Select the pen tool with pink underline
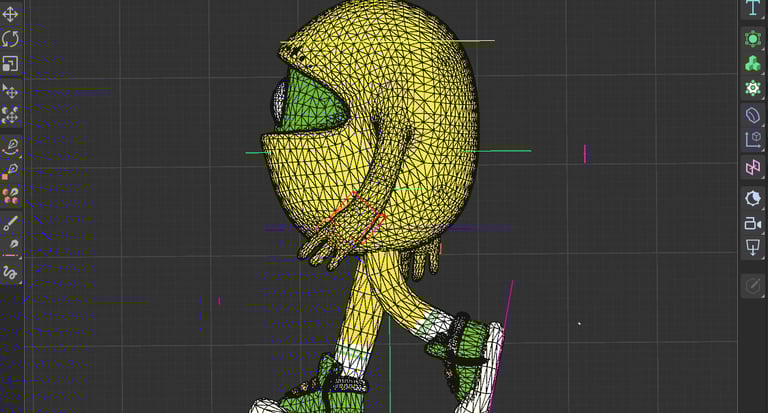 click(10, 248)
